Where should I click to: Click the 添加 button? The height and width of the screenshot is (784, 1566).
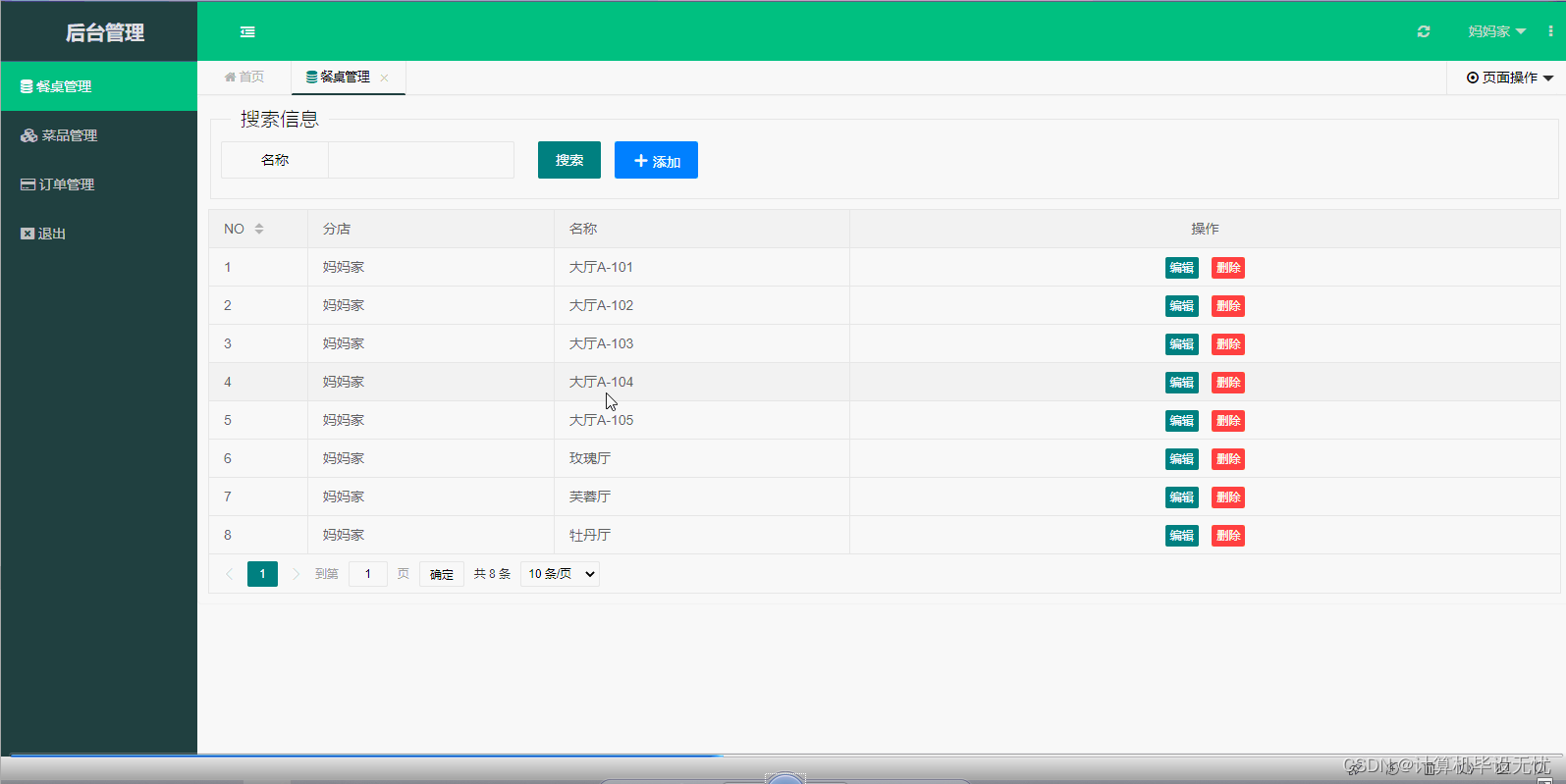click(x=656, y=160)
